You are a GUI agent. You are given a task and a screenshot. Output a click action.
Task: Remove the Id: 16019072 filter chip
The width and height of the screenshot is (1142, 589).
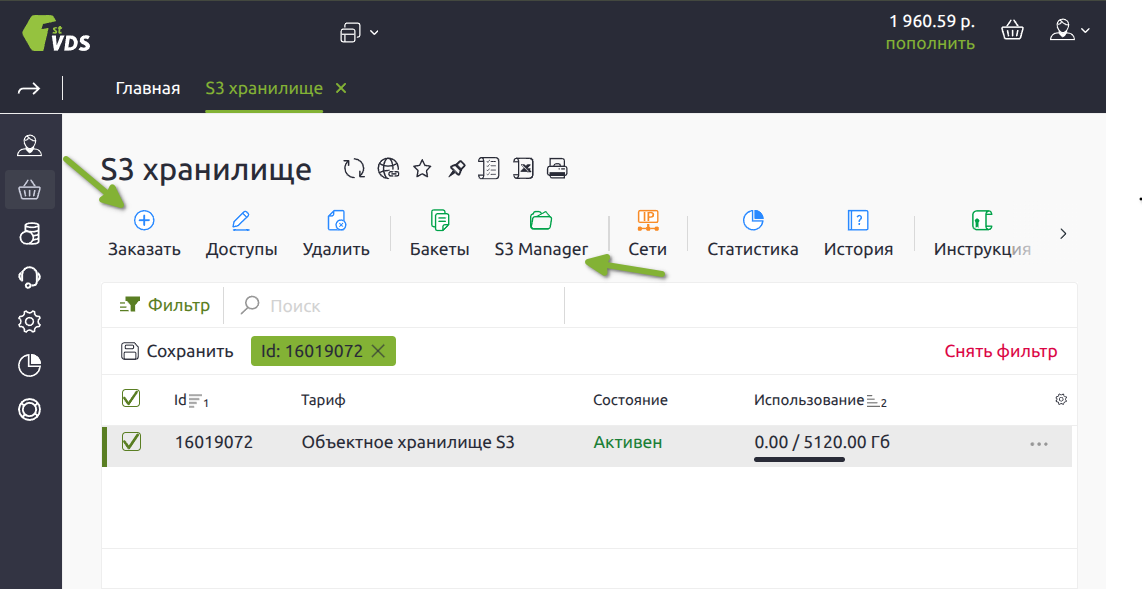(x=378, y=351)
